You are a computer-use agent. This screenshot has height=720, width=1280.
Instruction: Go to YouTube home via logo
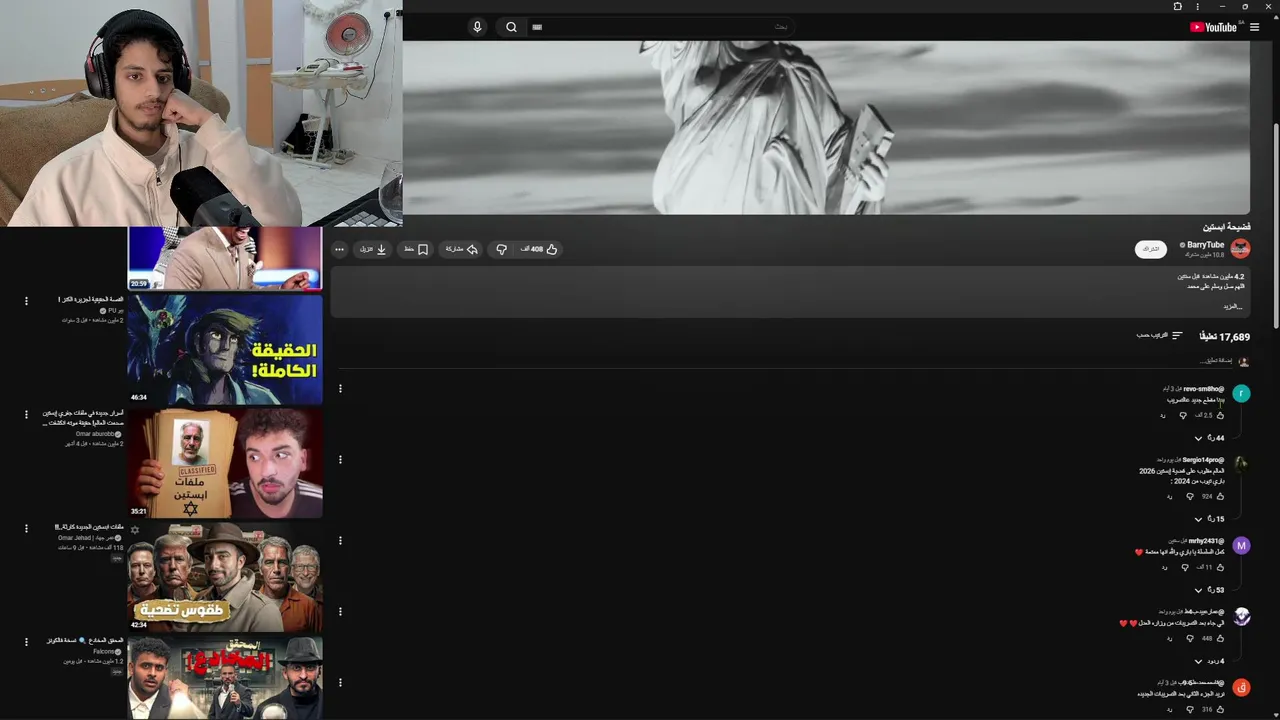click(x=1213, y=27)
